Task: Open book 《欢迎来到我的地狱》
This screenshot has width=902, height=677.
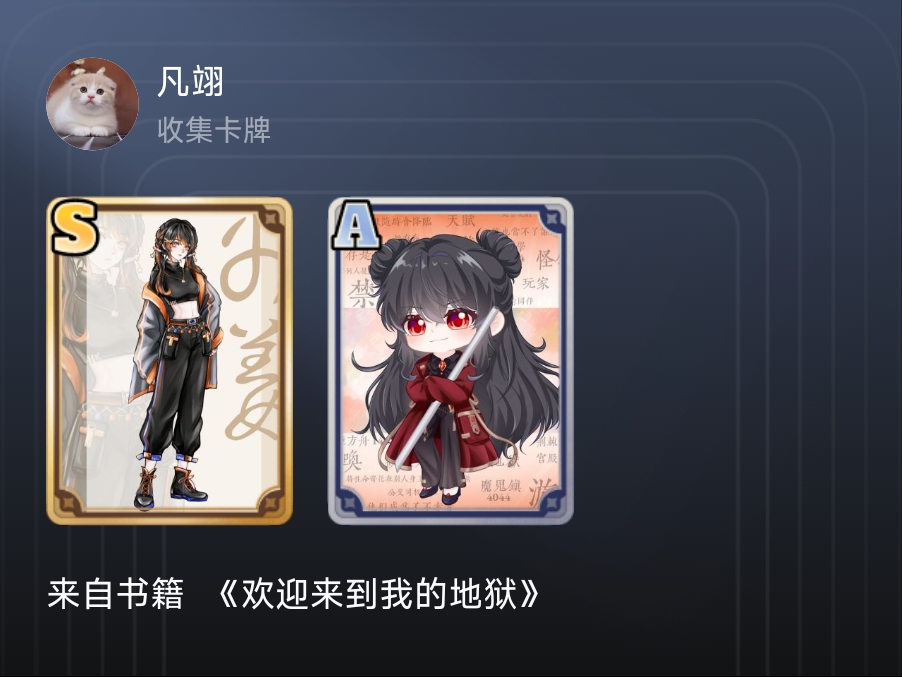Action: pyautogui.click(x=379, y=594)
